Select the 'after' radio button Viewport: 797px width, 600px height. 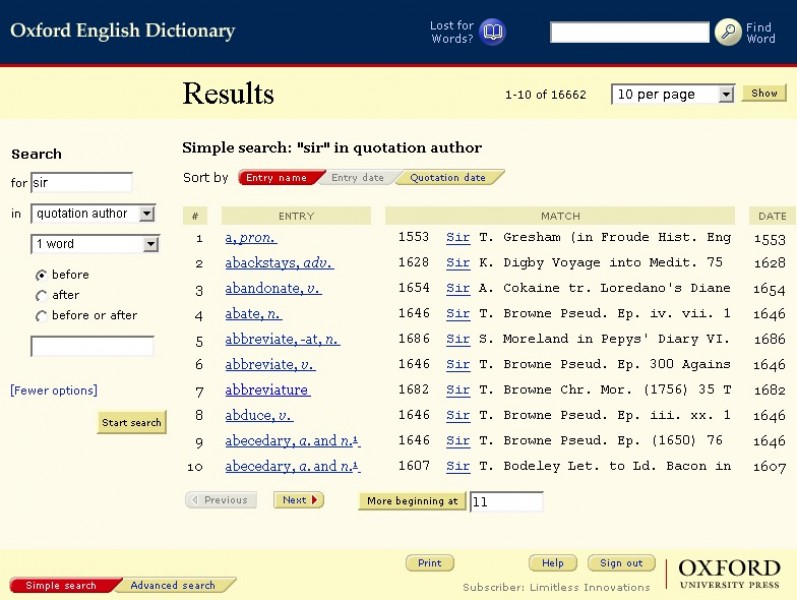click(x=41, y=295)
